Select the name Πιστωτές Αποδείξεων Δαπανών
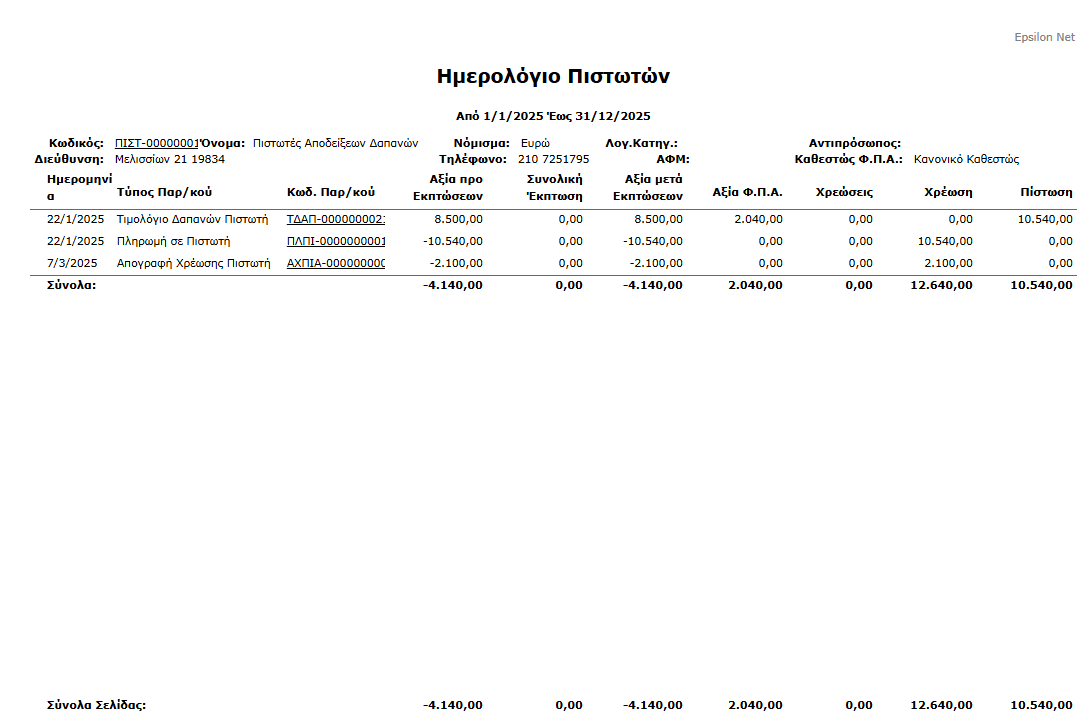Viewport: 1088px width, 719px height. tap(335, 143)
